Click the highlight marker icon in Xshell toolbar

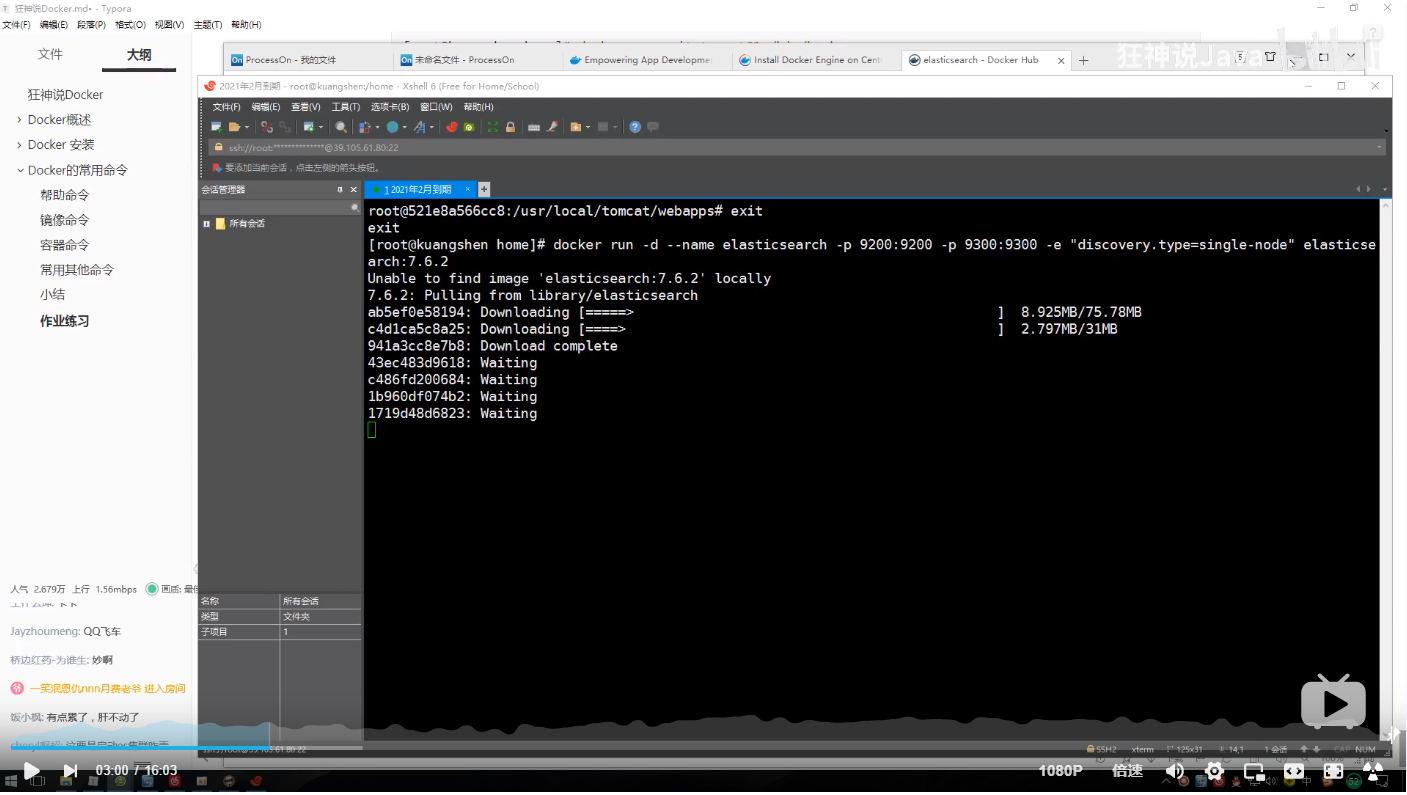(551, 127)
